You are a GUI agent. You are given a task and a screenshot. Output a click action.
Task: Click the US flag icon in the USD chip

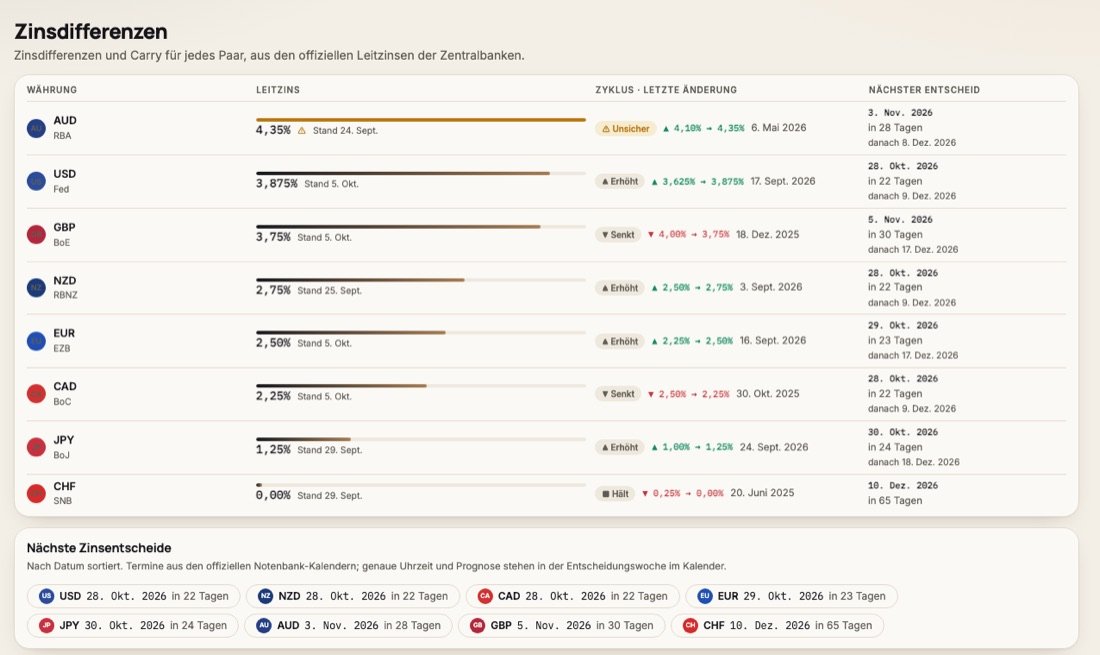click(x=46, y=596)
